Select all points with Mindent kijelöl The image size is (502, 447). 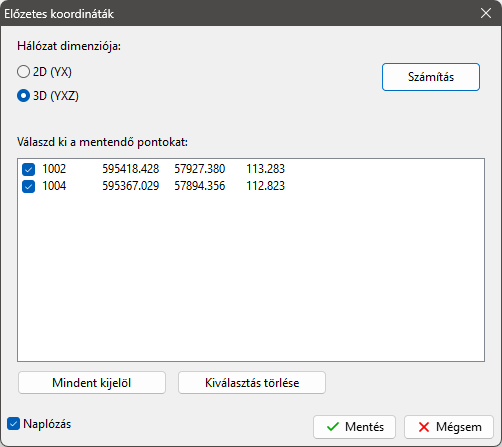coord(92,383)
